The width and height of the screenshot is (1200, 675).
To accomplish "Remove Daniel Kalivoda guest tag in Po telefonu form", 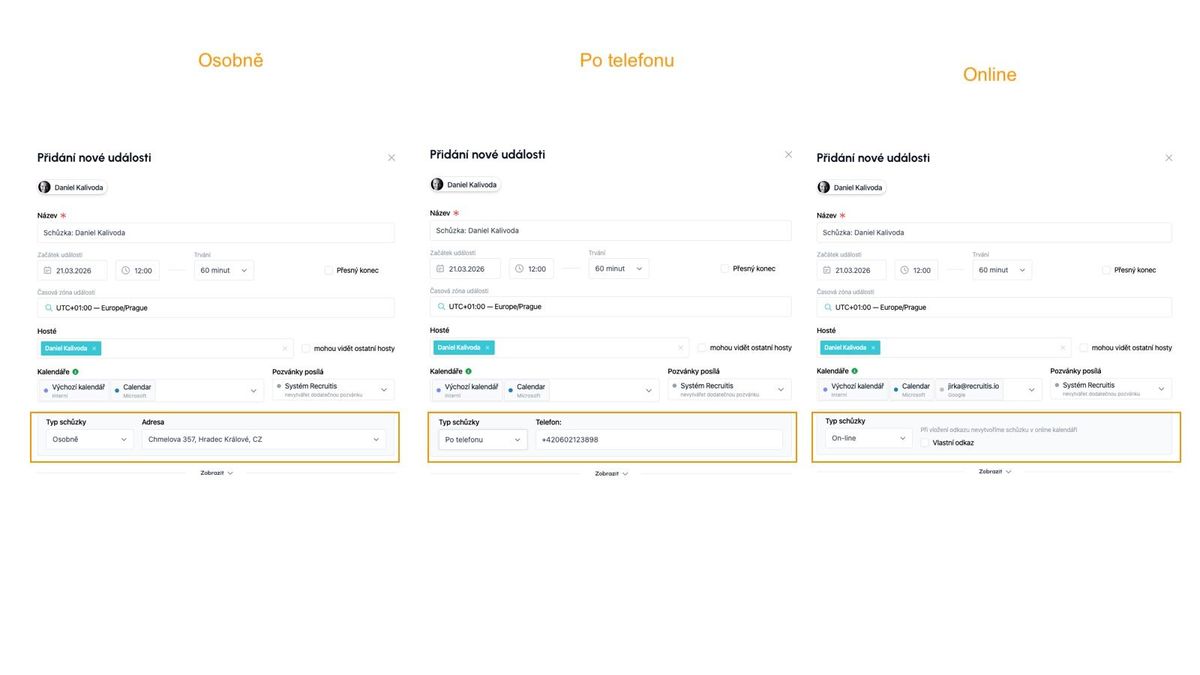I will (x=487, y=348).
